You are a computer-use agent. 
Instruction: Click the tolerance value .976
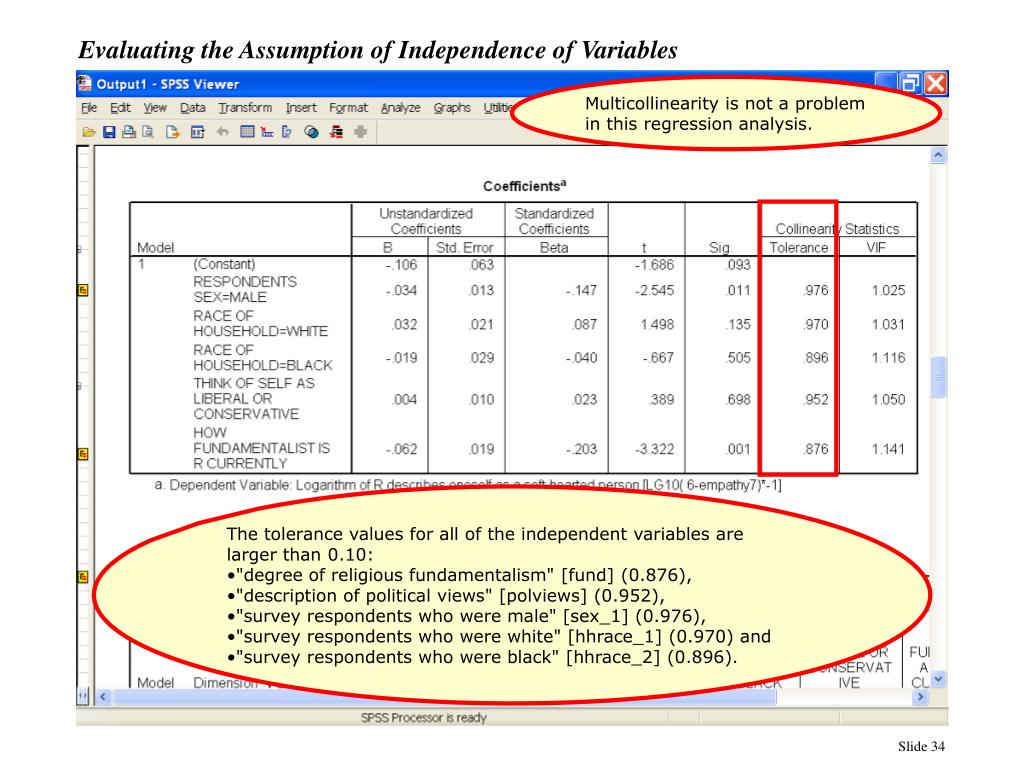click(816, 290)
